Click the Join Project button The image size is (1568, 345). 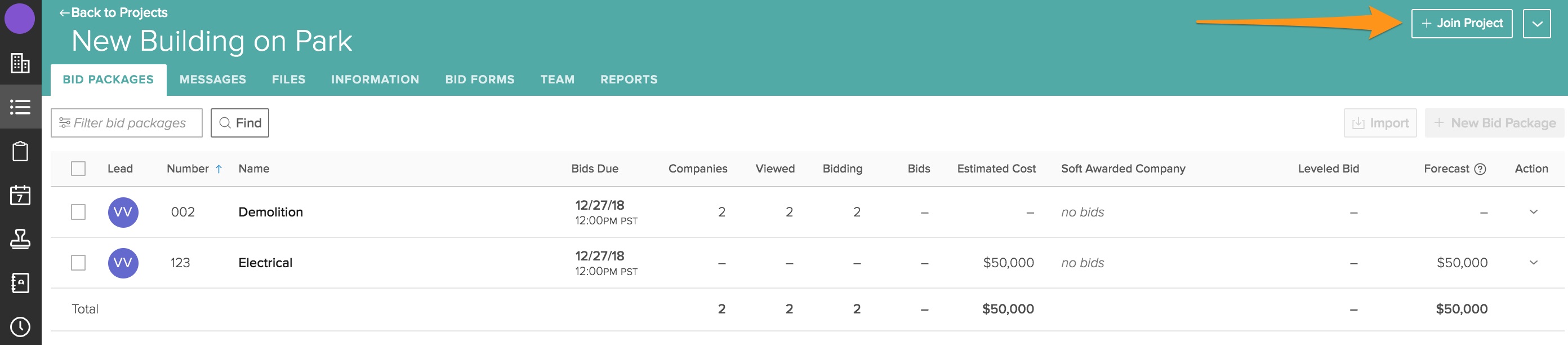pos(1461,24)
